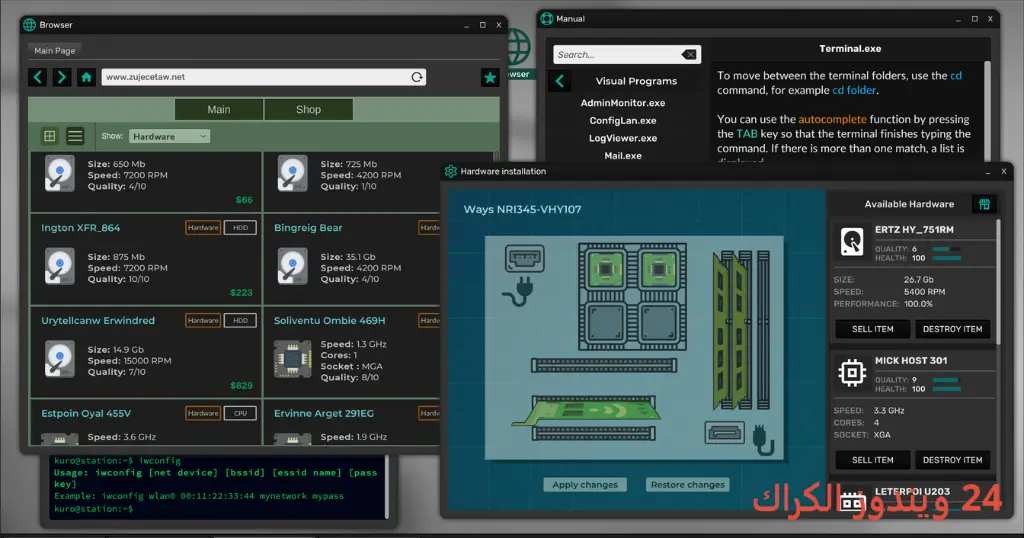Viewport: 1024px width, 538px height.
Task: Click the browser forward arrow icon
Action: click(x=62, y=77)
